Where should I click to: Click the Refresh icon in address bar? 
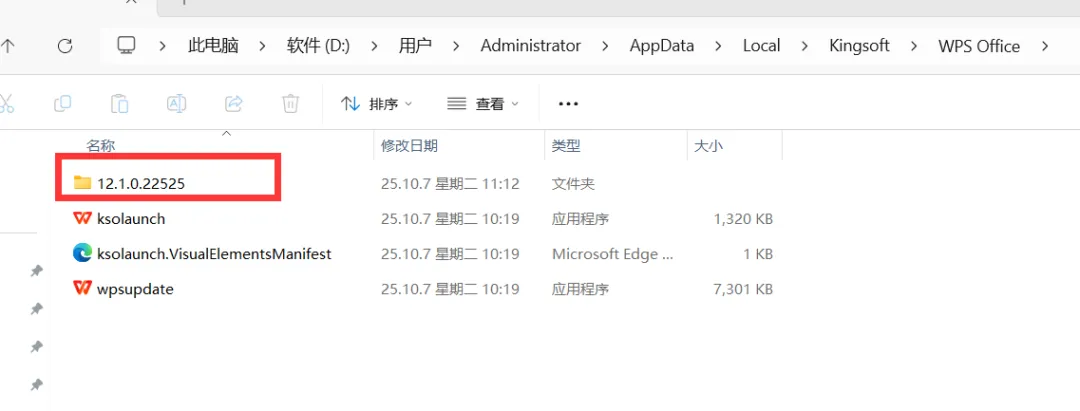(x=65, y=46)
